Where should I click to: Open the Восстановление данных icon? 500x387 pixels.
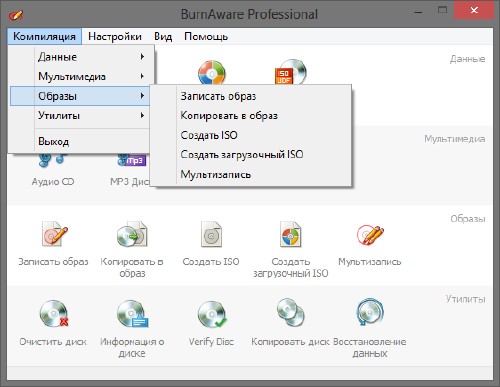370,313
